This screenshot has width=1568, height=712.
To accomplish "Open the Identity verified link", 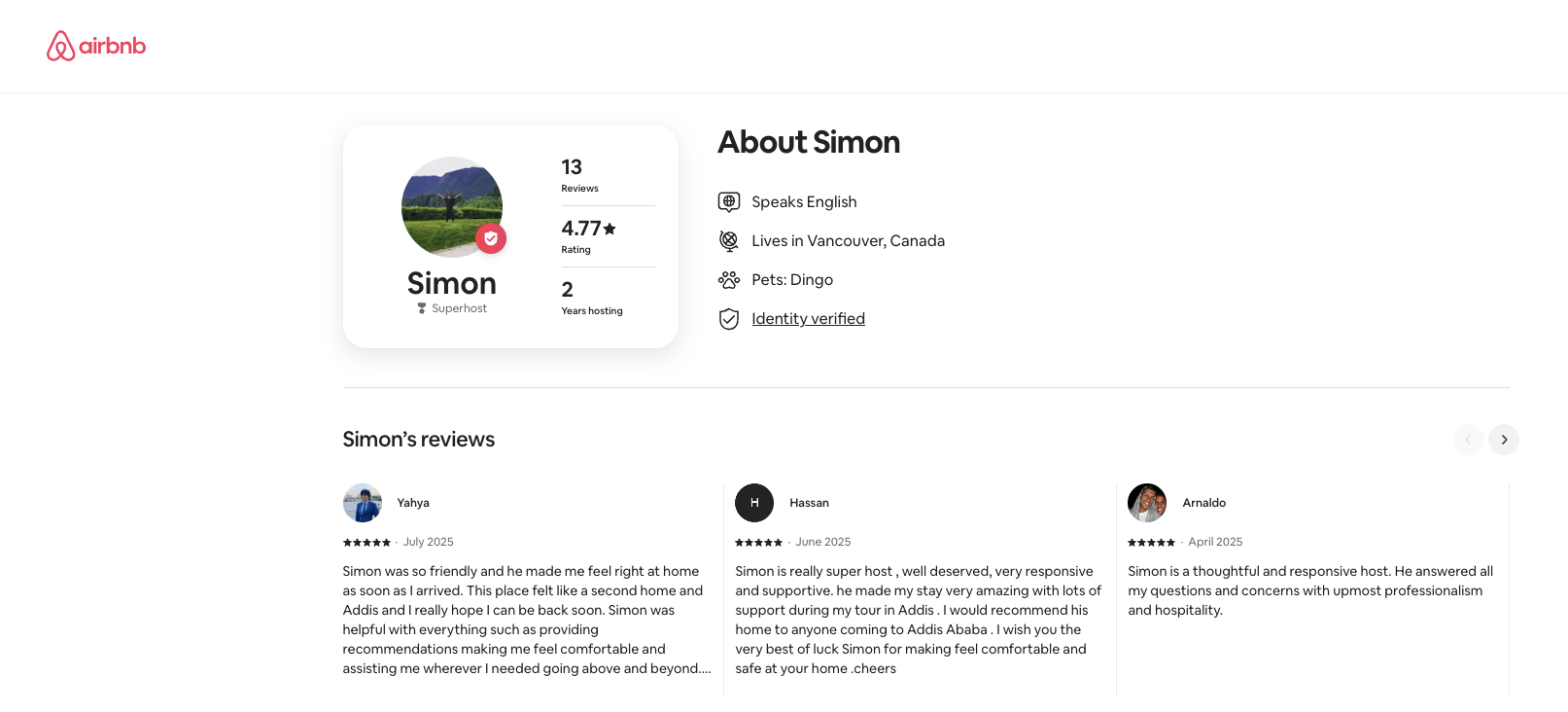I will click(x=808, y=319).
